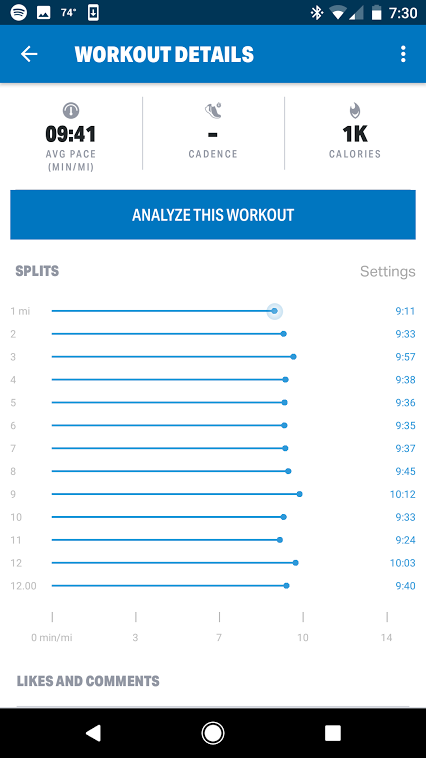The image size is (426, 758).
Task: Click Analyze This Workout button
Action: click(x=213, y=215)
